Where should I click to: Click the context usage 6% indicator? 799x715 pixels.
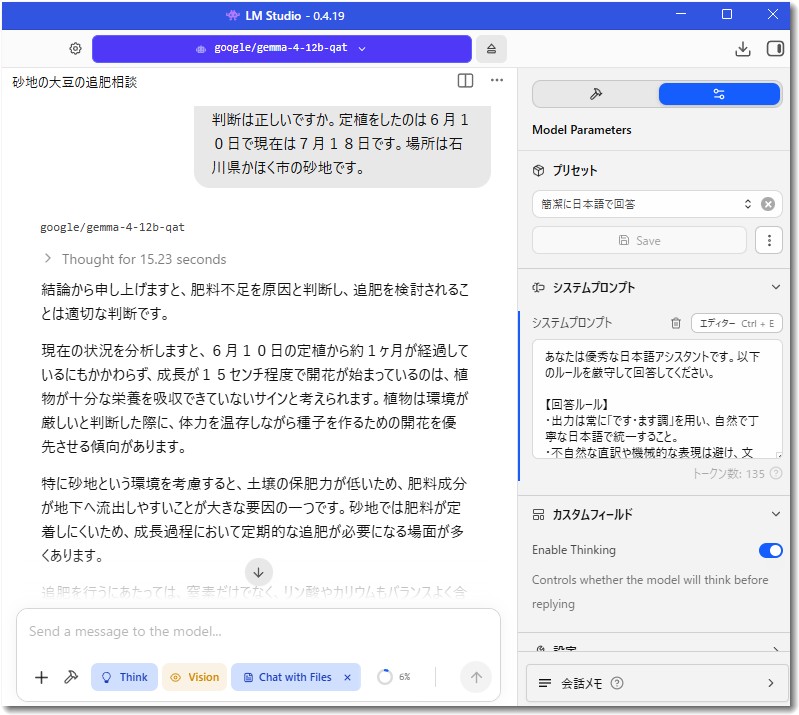394,677
